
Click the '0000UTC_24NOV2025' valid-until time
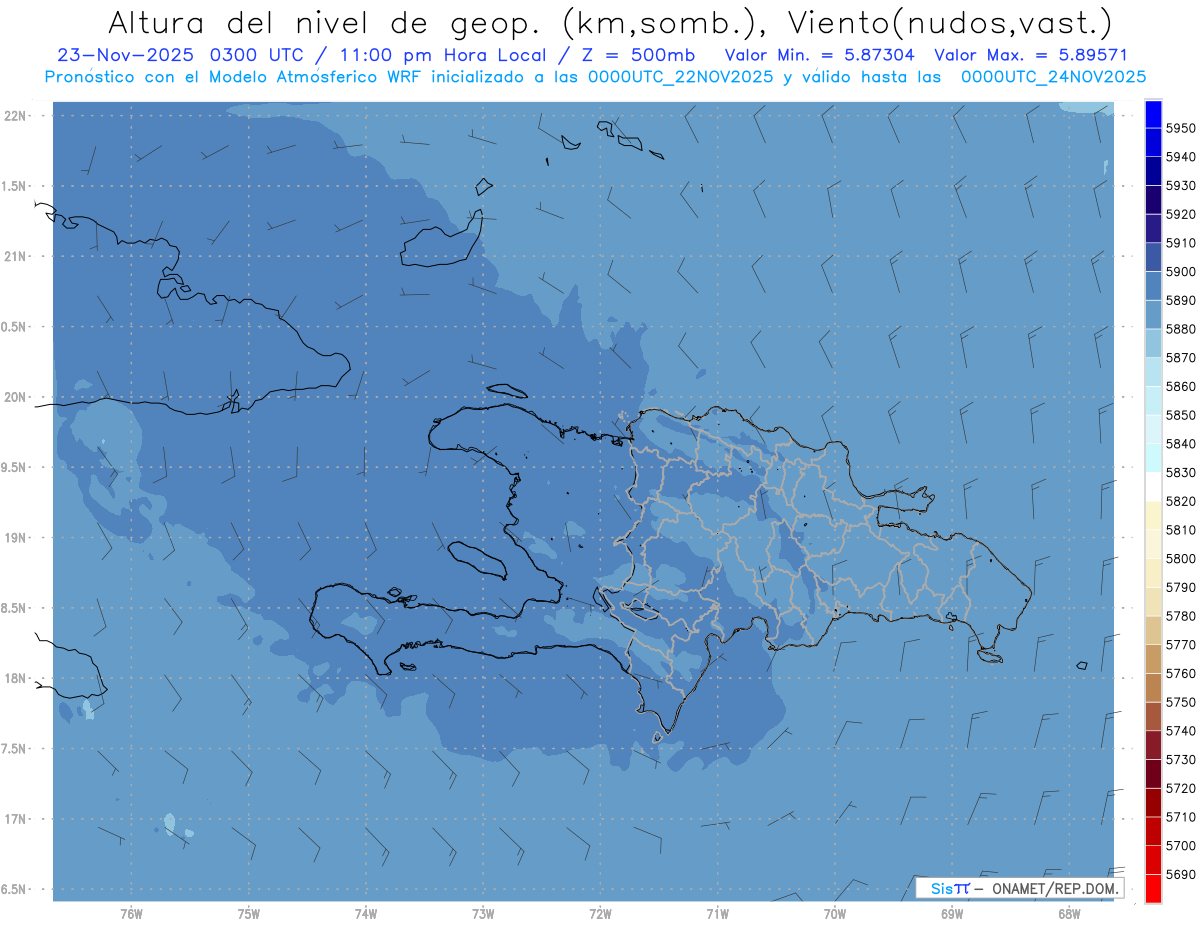point(1053,77)
